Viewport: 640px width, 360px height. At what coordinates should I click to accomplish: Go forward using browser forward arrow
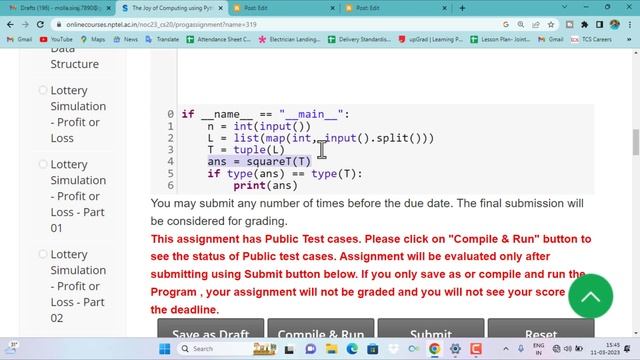25,24
